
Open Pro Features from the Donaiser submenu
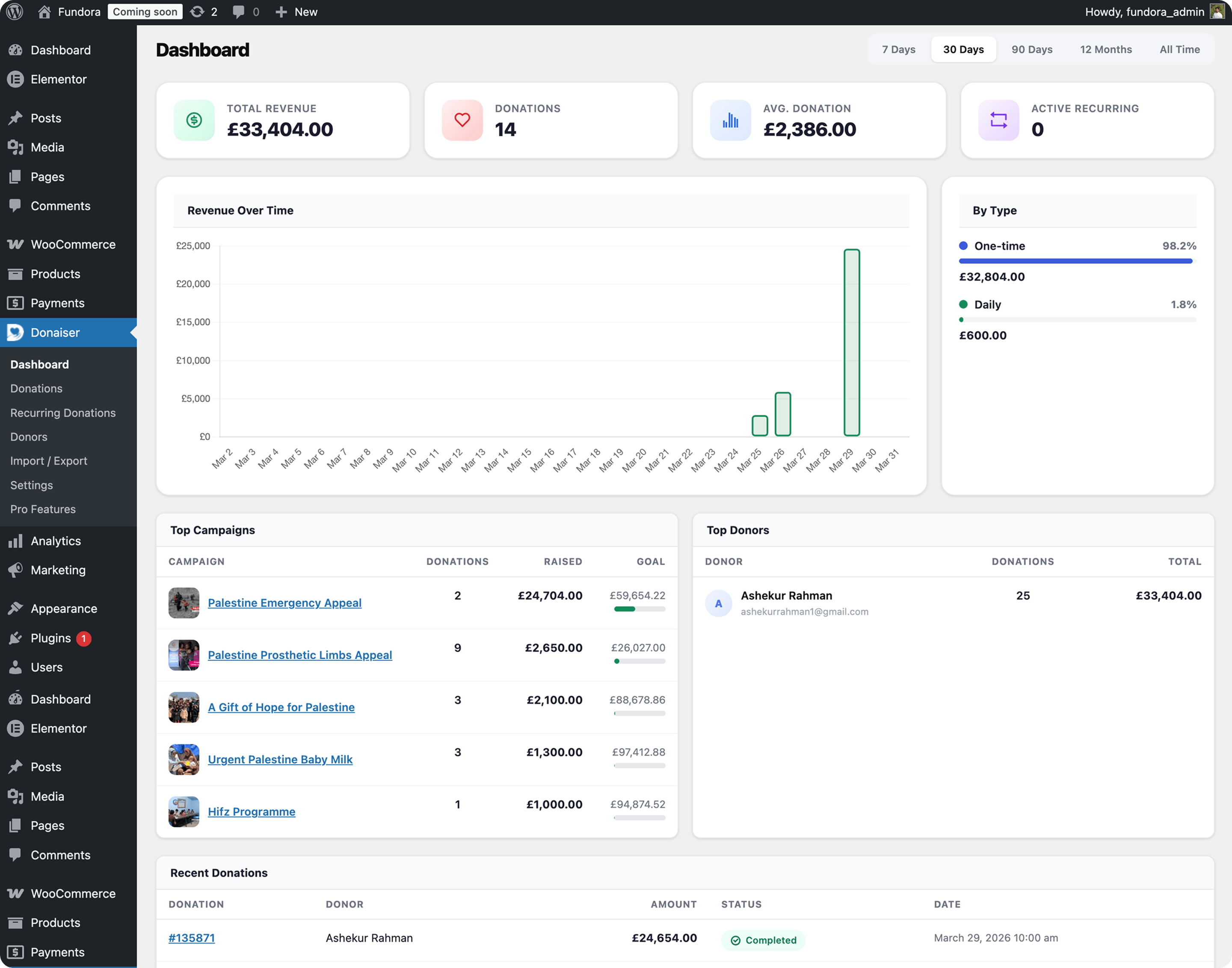42,509
